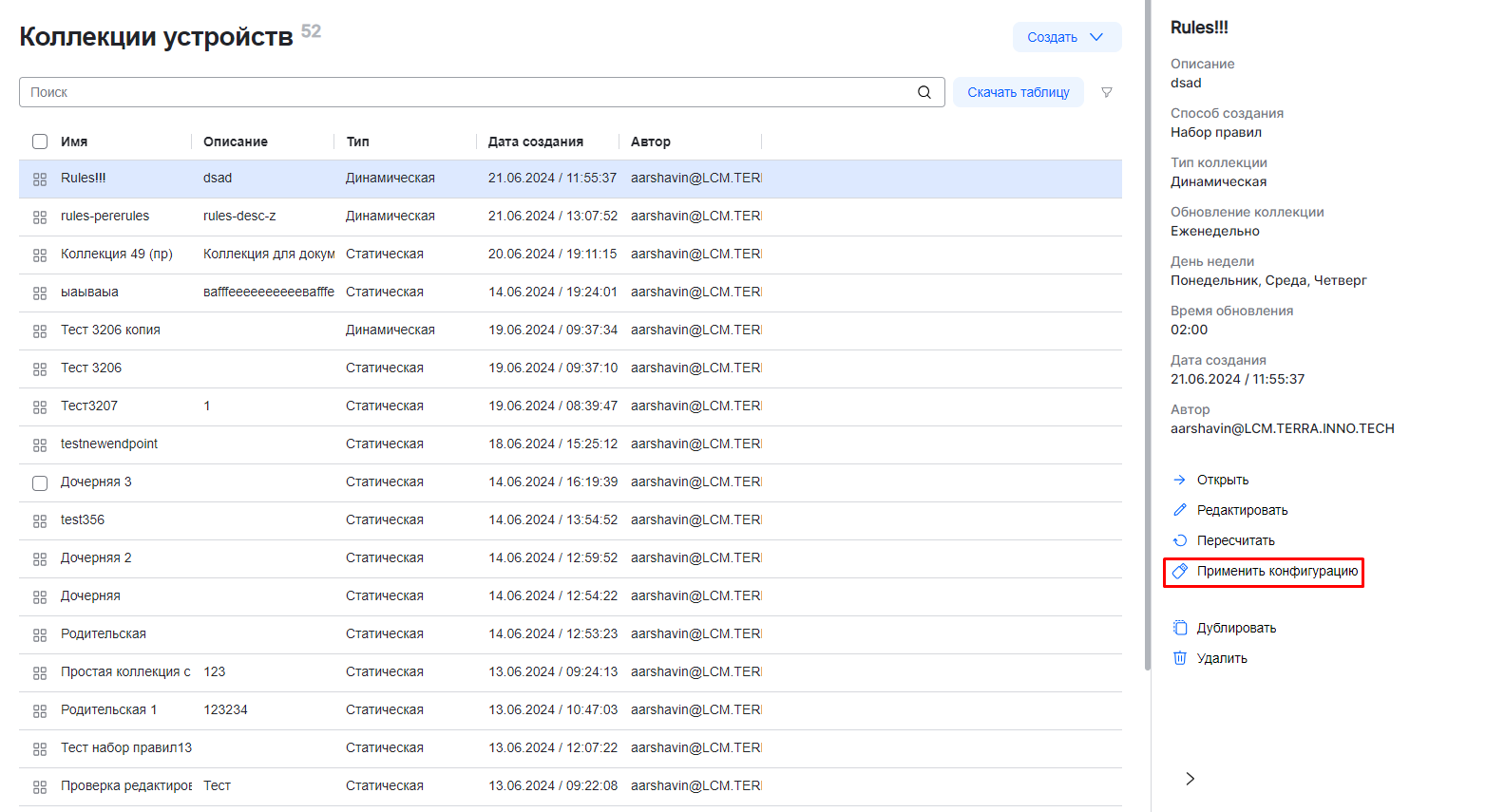The width and height of the screenshot is (1486, 812).
Task: Sort table by Дата создания column
Action: pyautogui.click(x=535, y=142)
